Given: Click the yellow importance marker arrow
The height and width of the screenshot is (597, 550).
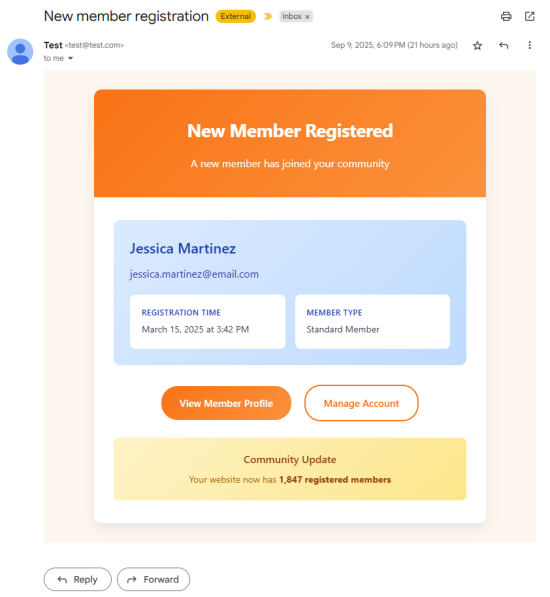Looking at the screenshot, I should (268, 16).
